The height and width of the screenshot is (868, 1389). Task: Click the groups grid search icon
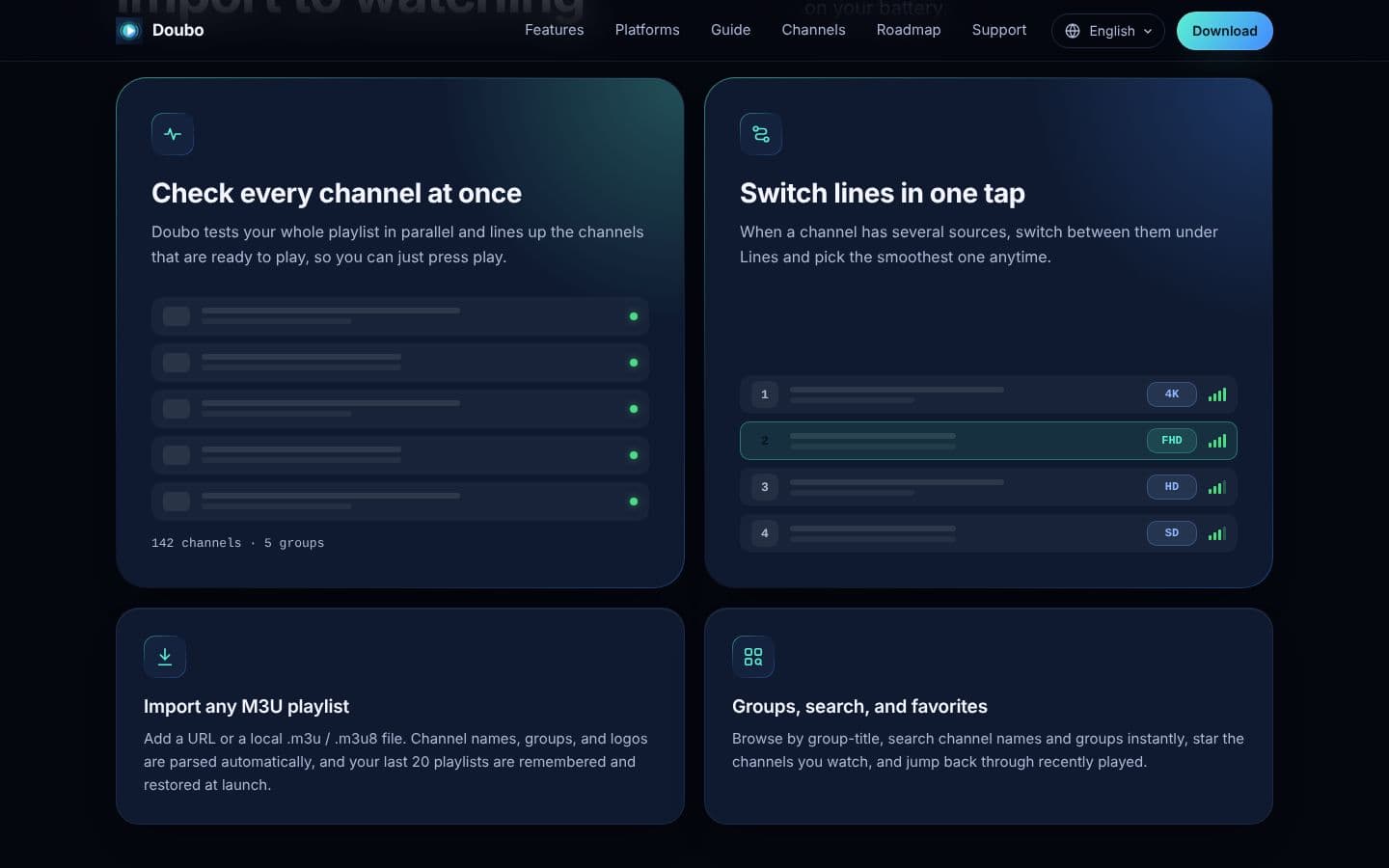click(x=753, y=657)
